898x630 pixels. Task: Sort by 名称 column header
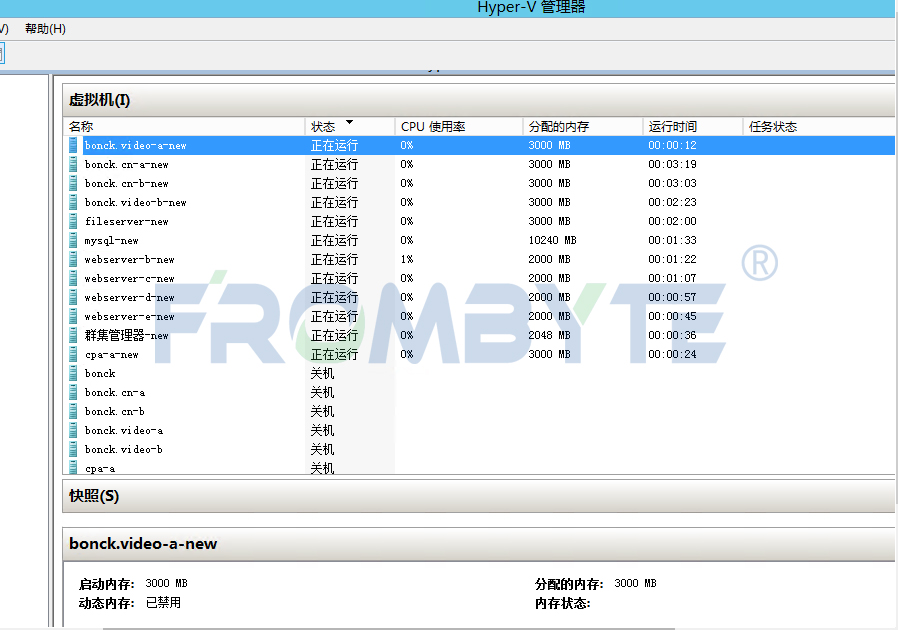point(184,127)
